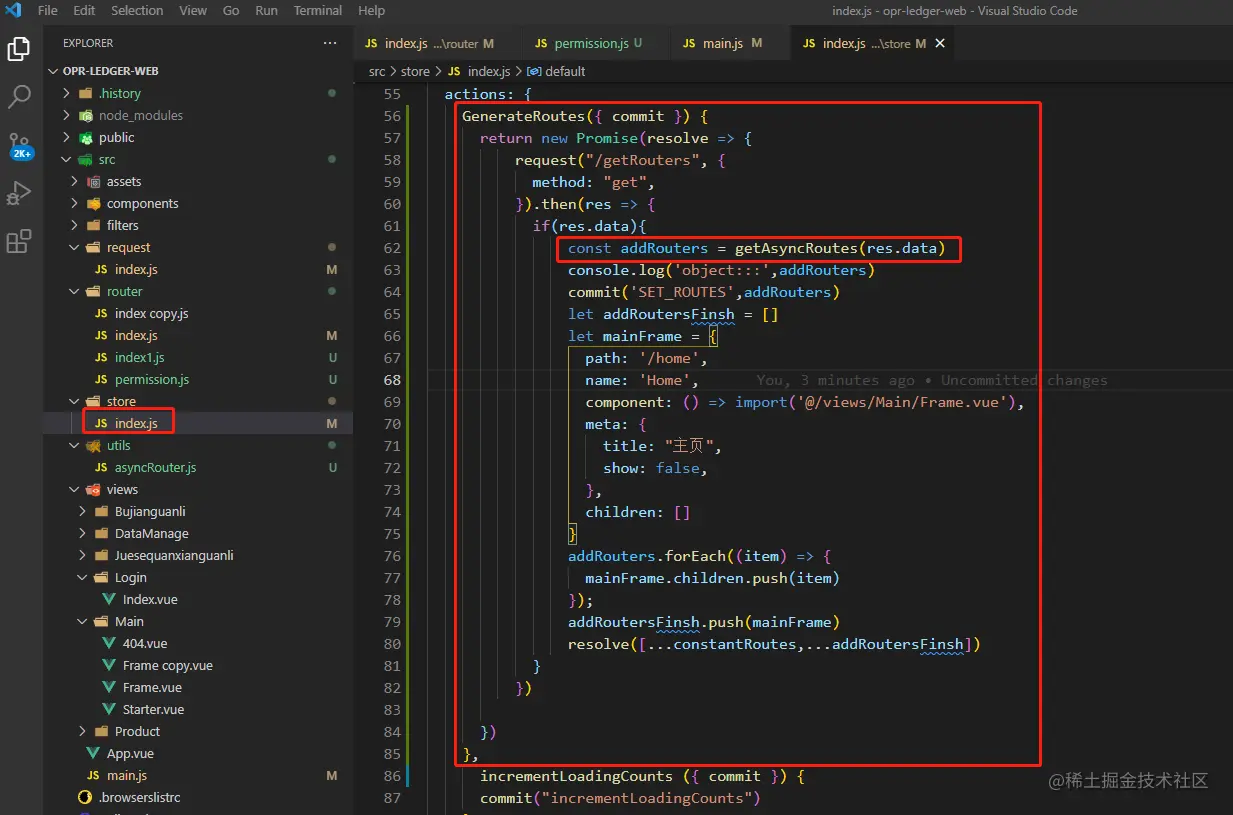Click the .browserslistrc file icon
Viewport: 1233px width, 815px height.
click(x=85, y=797)
